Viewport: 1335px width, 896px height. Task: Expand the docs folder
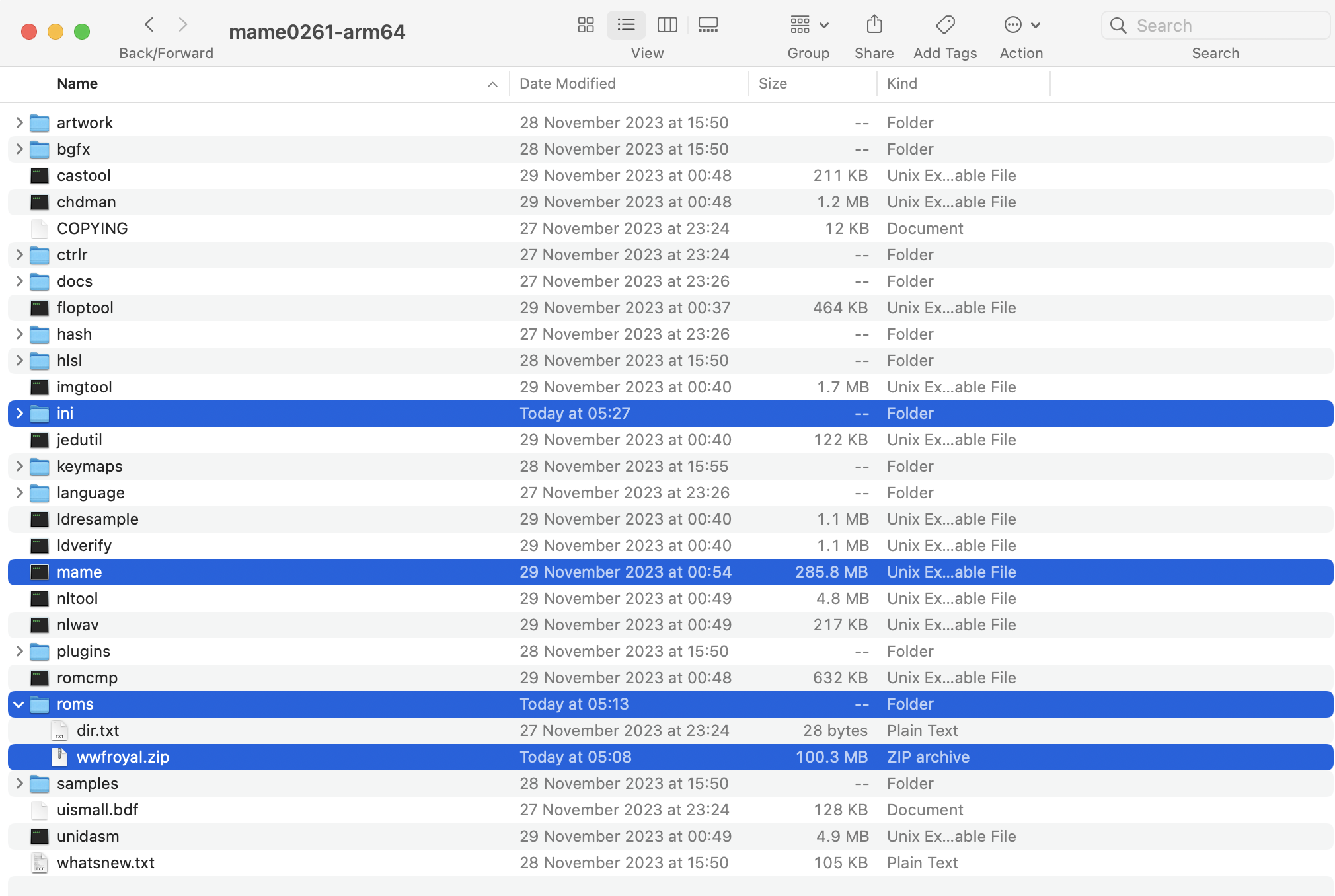tap(19, 281)
